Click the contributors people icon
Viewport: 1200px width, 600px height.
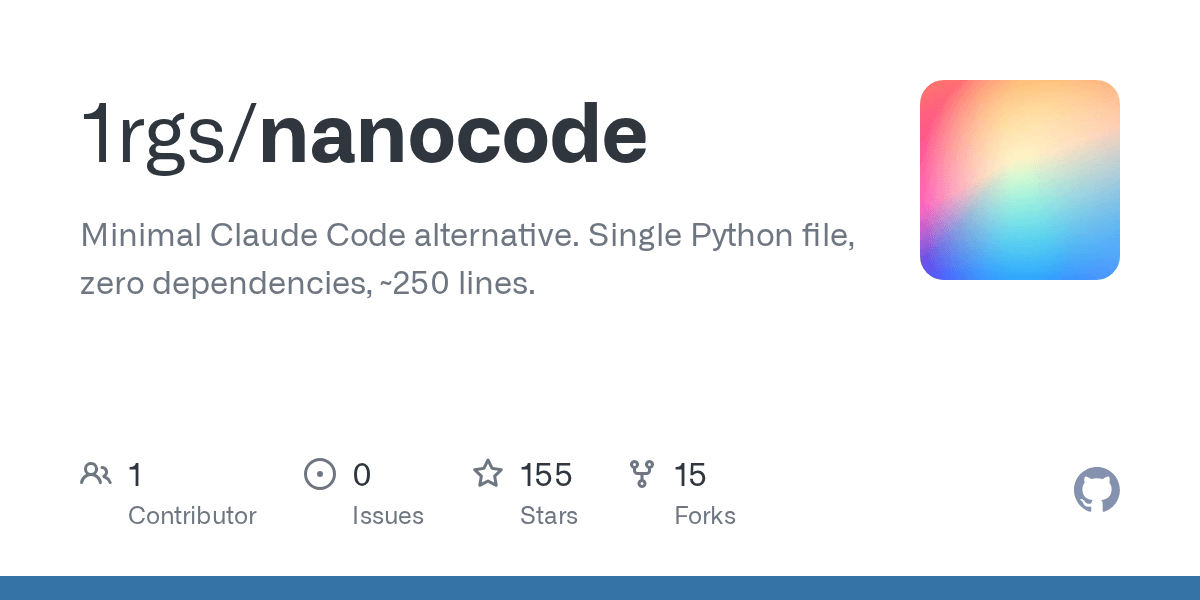tap(95, 474)
